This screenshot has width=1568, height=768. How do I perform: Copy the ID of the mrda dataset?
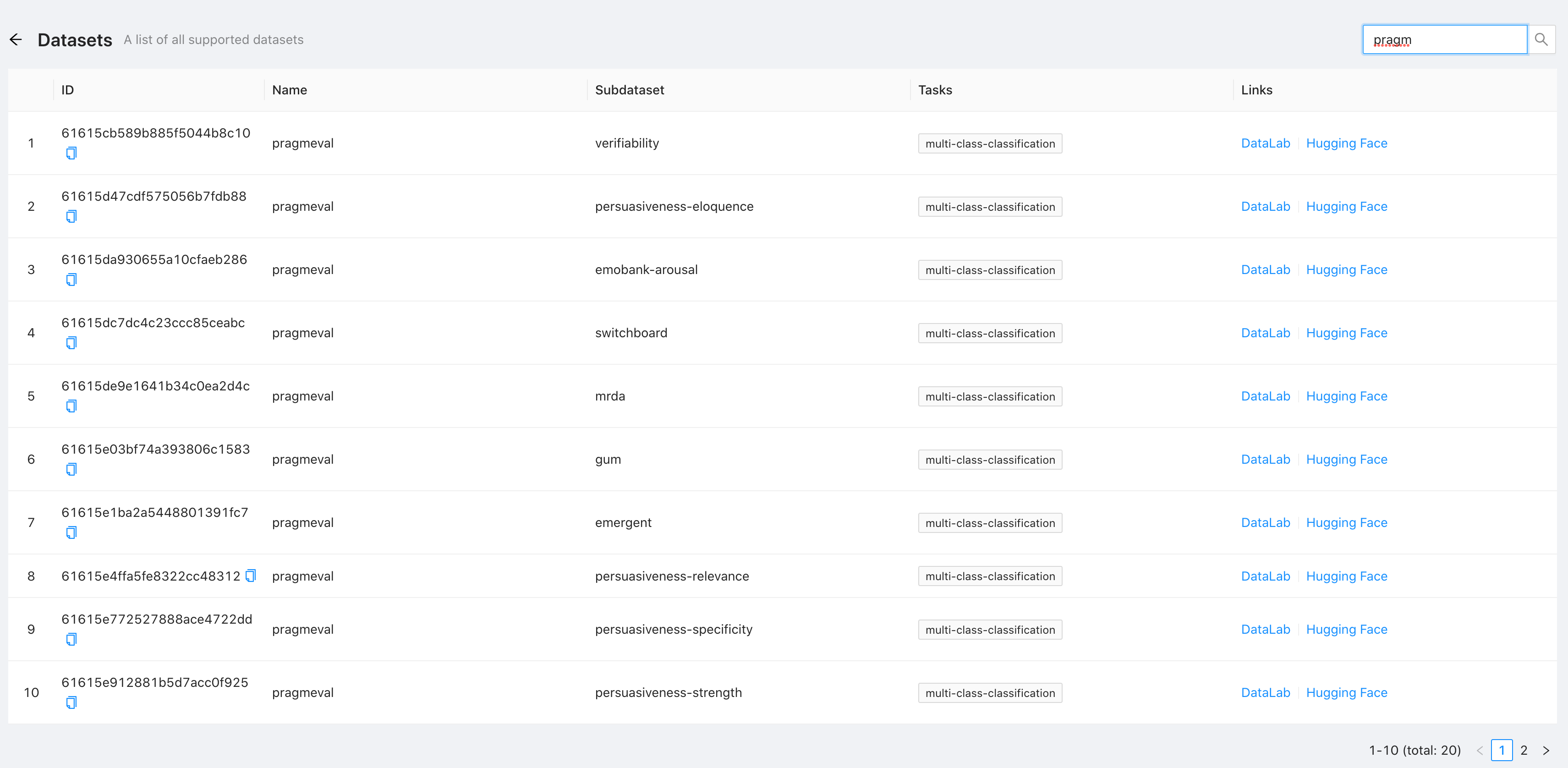(71, 406)
